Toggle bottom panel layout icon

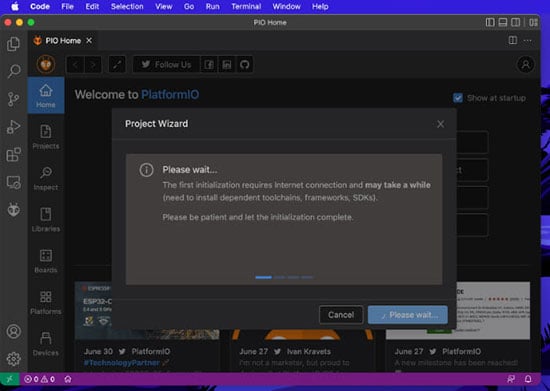coord(503,22)
